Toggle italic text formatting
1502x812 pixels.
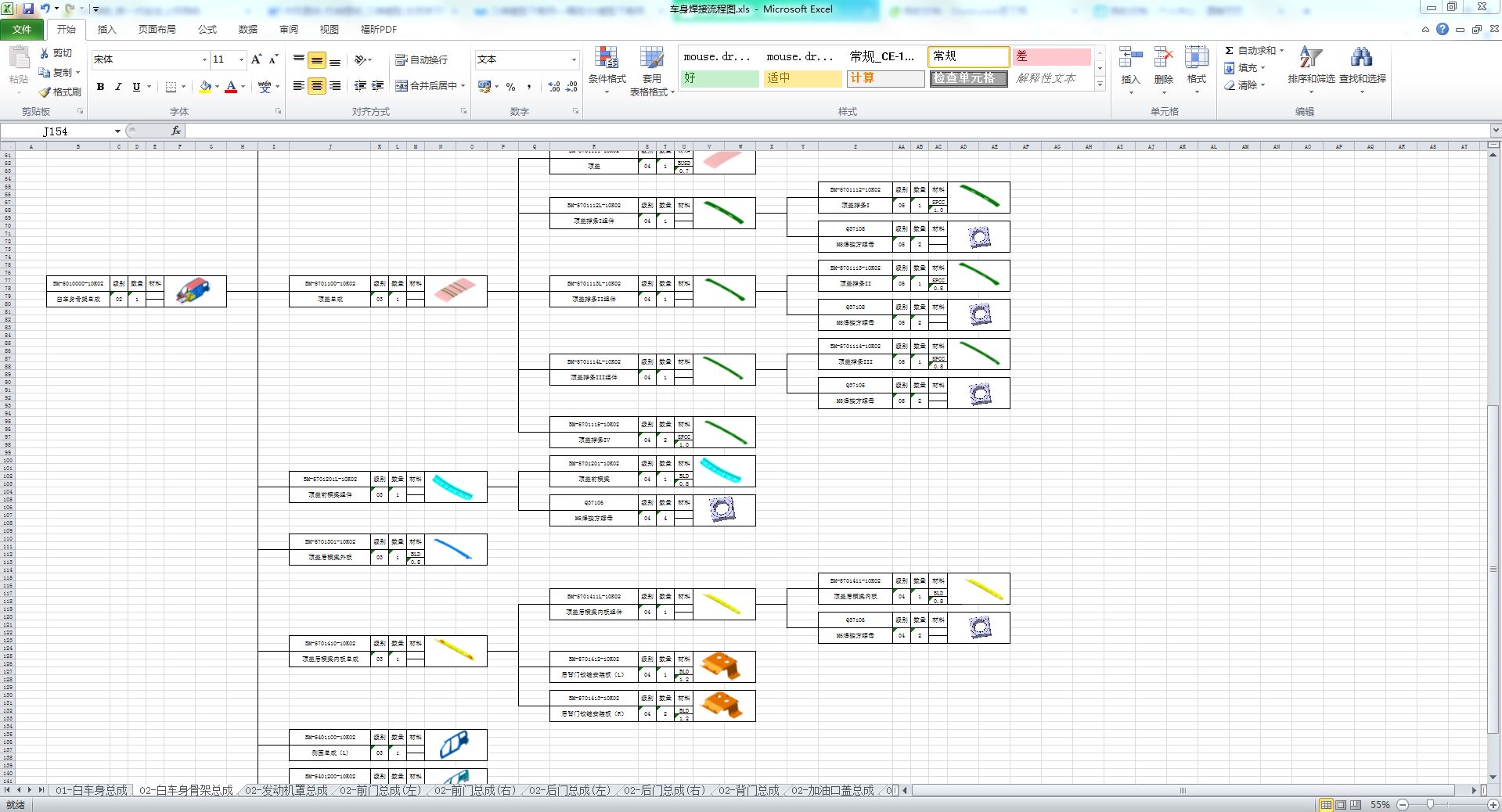point(118,87)
